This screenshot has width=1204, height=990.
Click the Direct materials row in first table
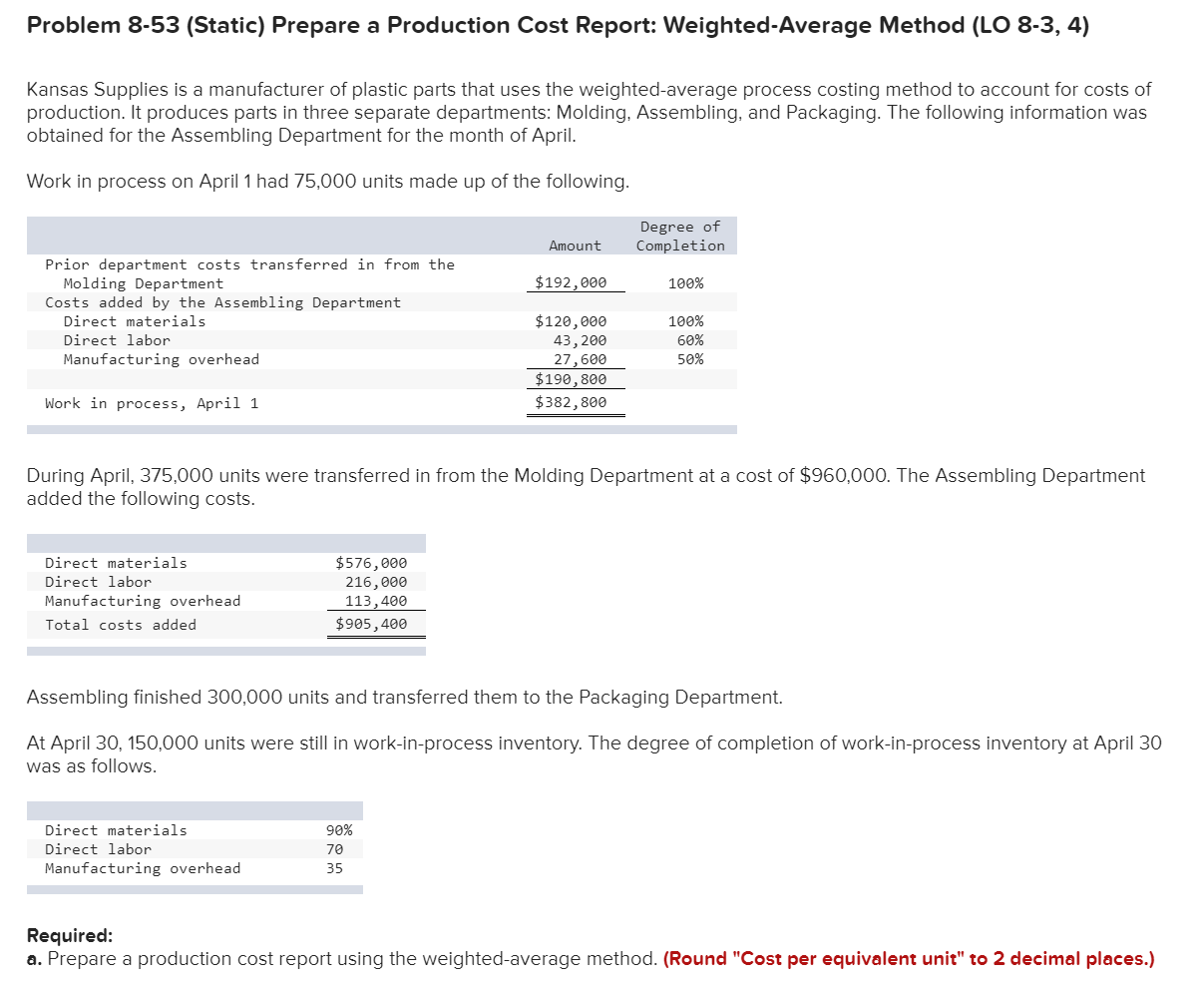coord(133,320)
